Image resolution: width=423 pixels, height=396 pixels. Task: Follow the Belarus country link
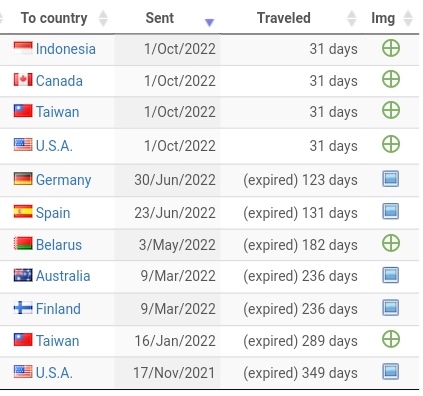point(59,245)
